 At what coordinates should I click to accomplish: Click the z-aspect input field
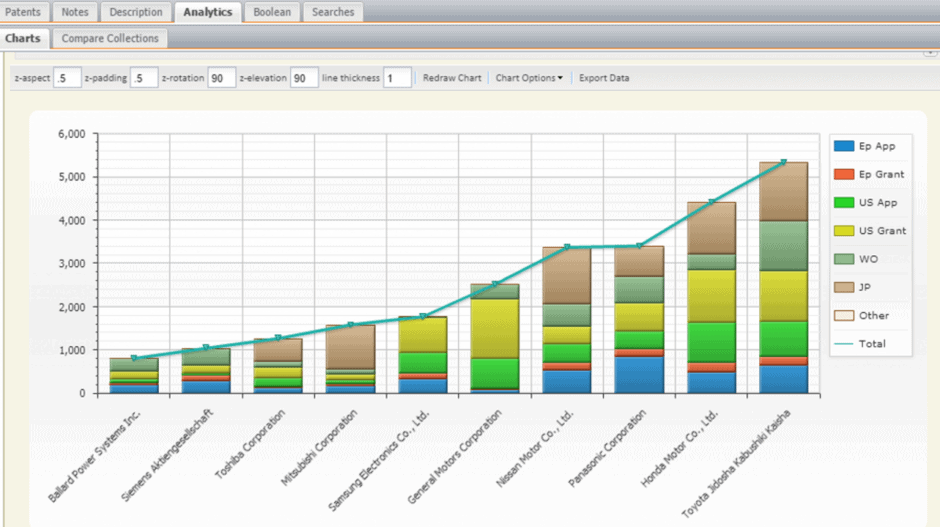(x=67, y=78)
